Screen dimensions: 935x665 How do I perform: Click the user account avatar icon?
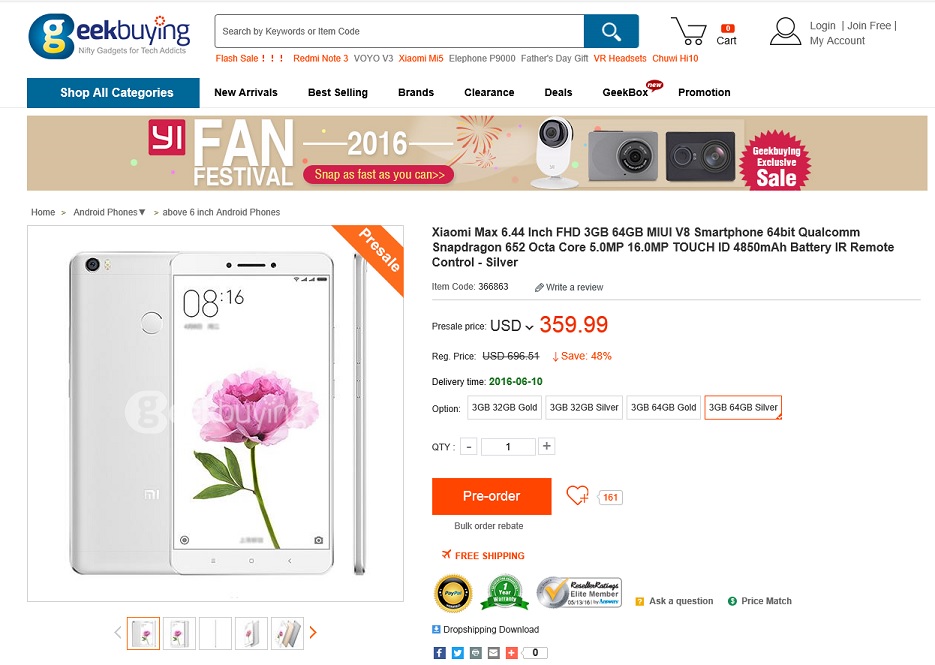click(x=785, y=31)
